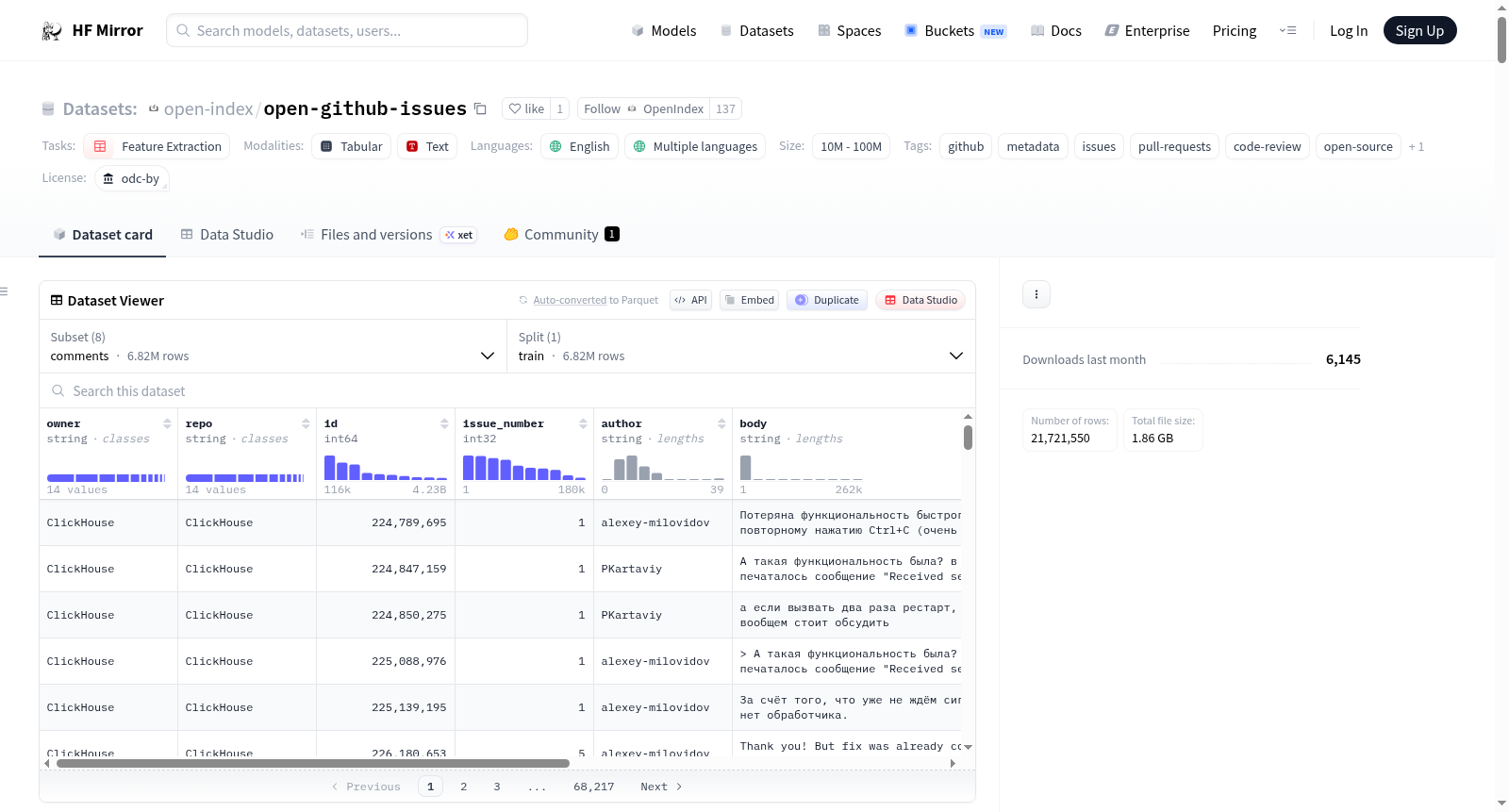Viewport: 1509px width, 812px height.
Task: Sort the issue_number column
Action: coord(583,424)
